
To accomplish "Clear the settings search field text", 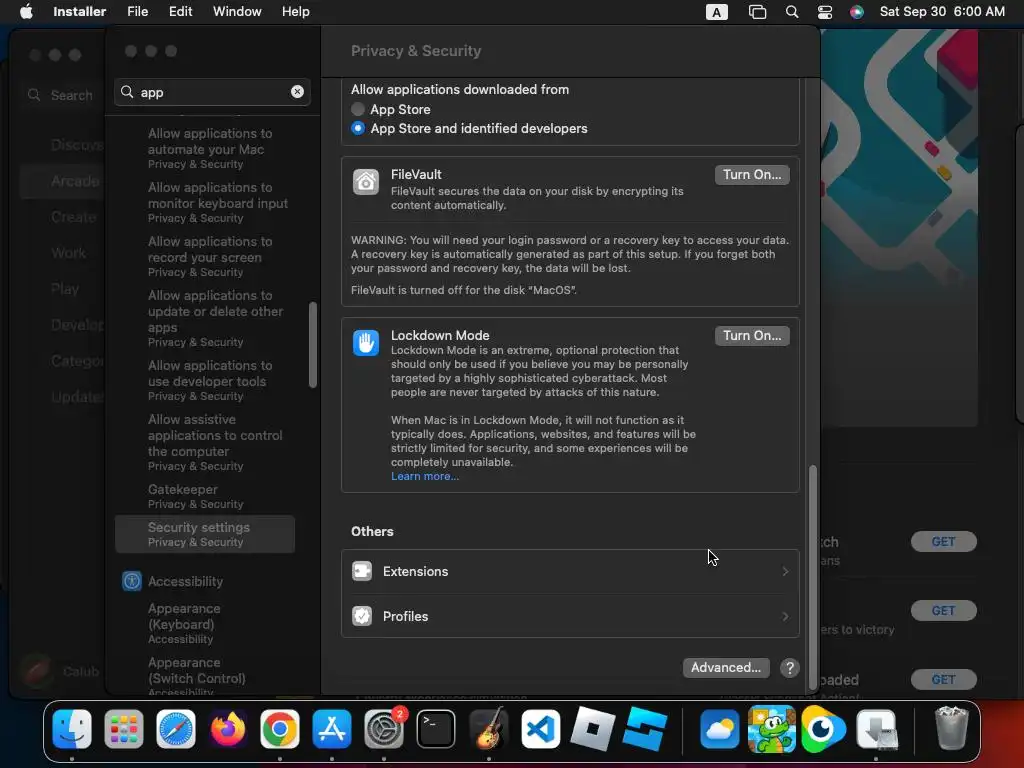I will pos(297,92).
